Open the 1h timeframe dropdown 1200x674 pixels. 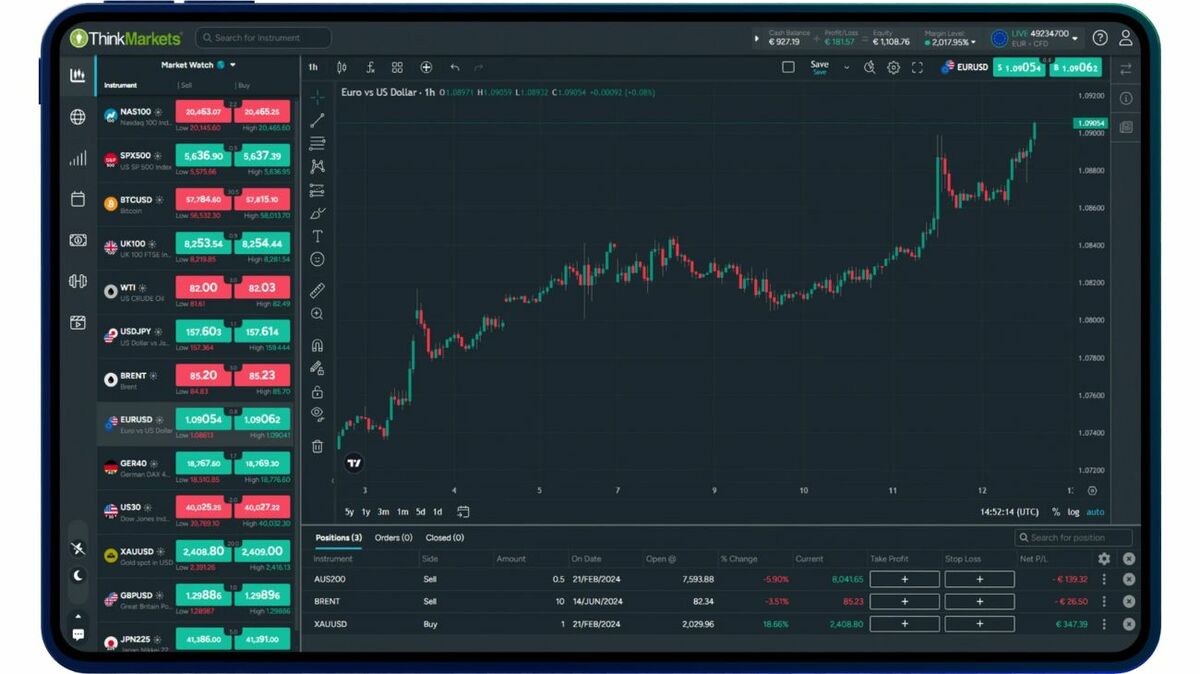point(313,67)
